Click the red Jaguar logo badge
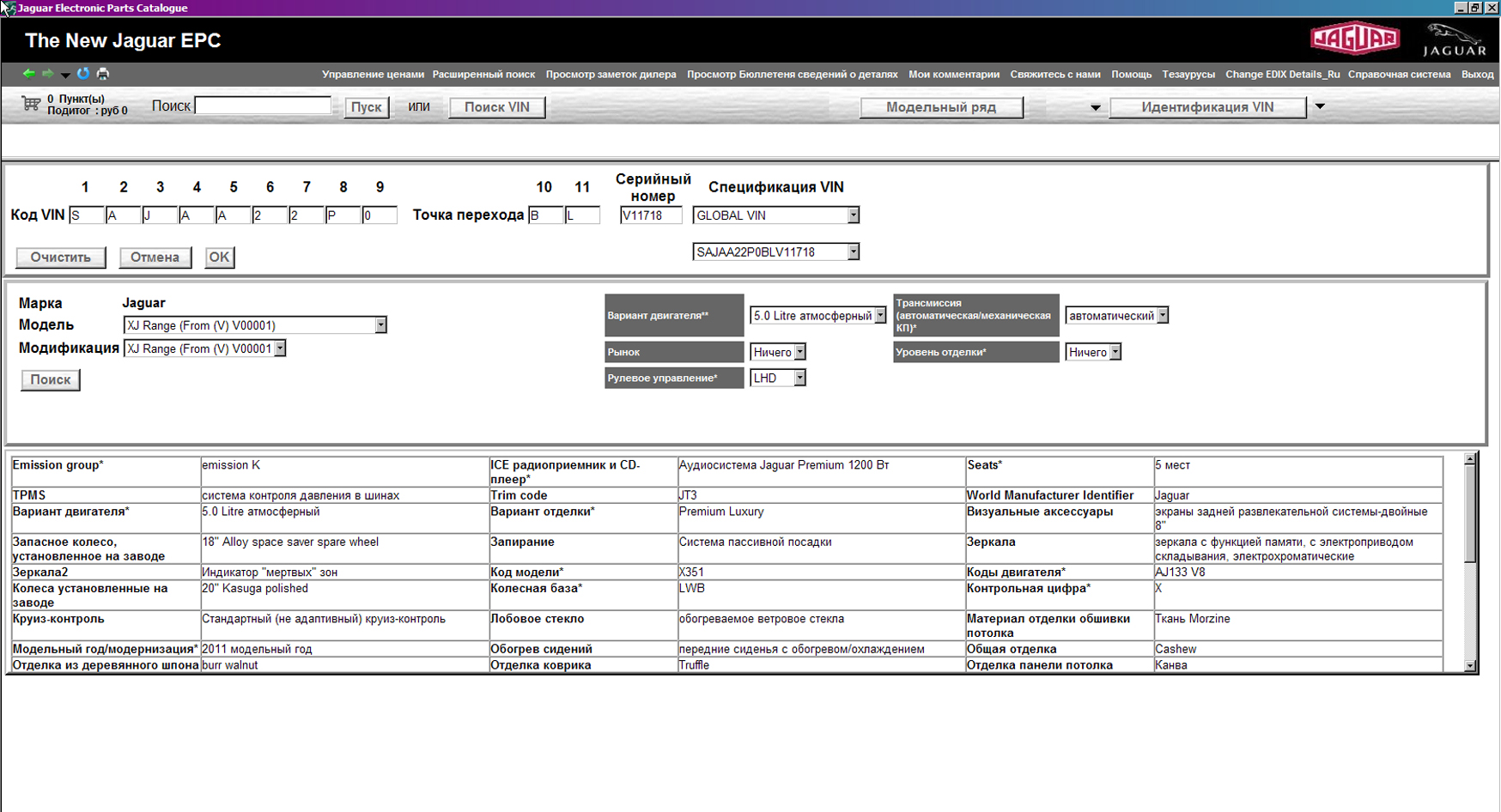Viewport: 1501px width, 812px height. point(1354,39)
